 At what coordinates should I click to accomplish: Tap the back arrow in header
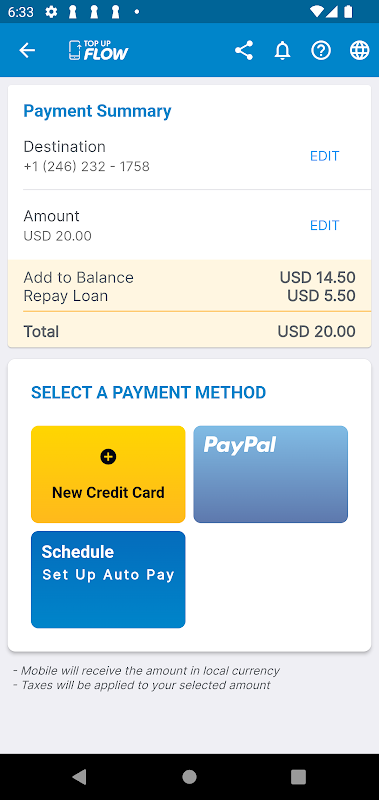pos(27,50)
